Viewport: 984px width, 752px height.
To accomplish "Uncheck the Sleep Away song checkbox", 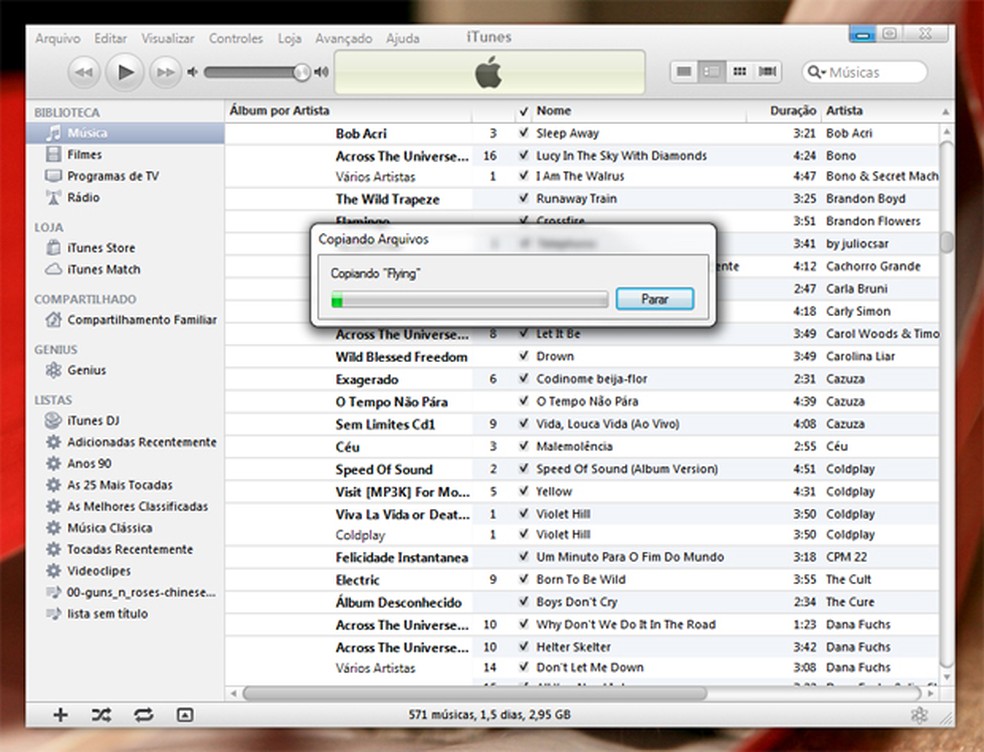I will click(523, 133).
